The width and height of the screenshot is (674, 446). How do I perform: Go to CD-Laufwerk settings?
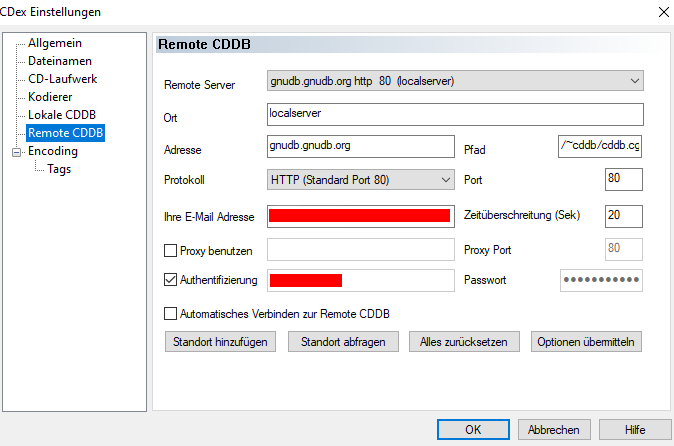[62, 79]
